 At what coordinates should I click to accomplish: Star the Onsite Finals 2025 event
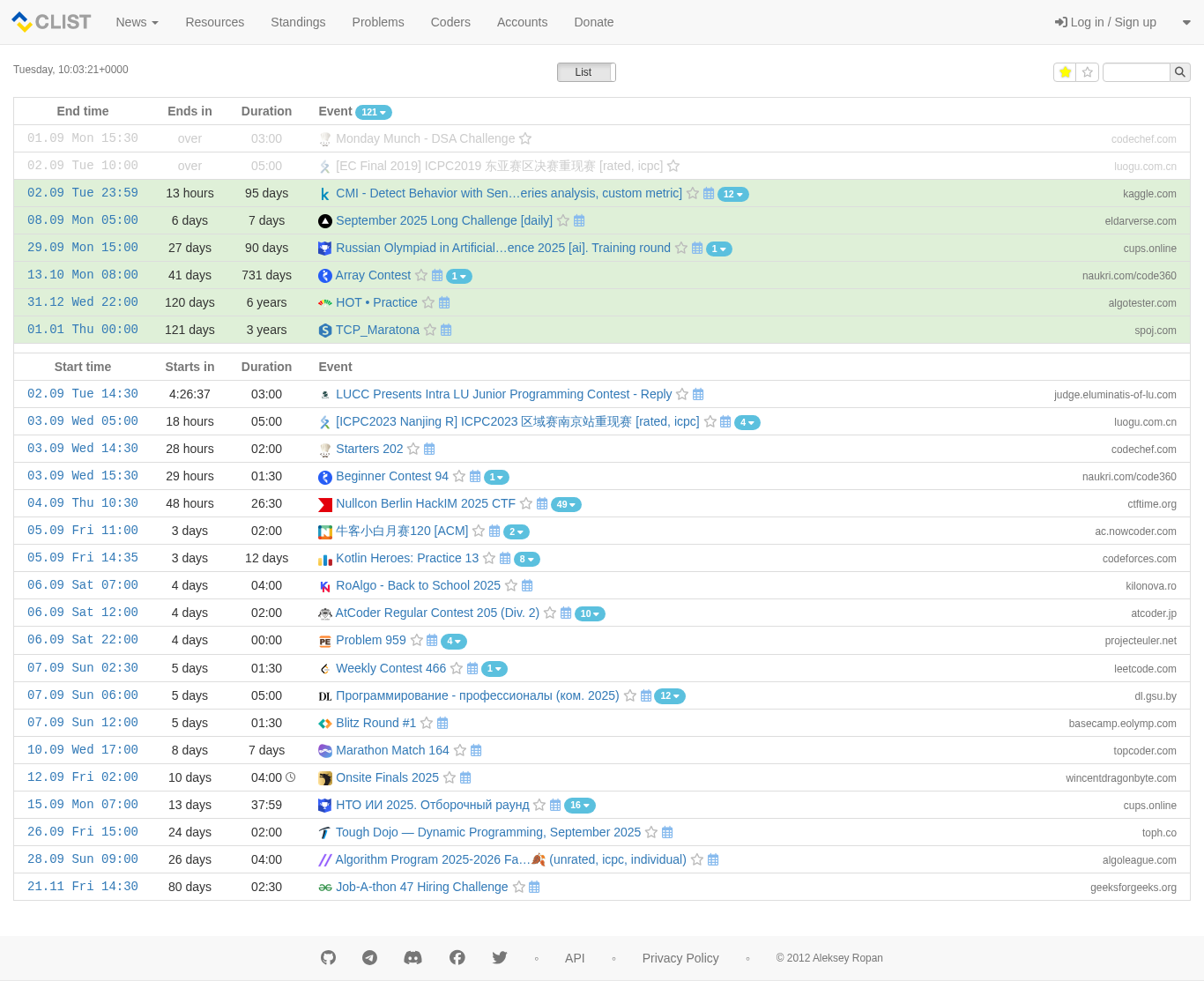pyautogui.click(x=450, y=778)
